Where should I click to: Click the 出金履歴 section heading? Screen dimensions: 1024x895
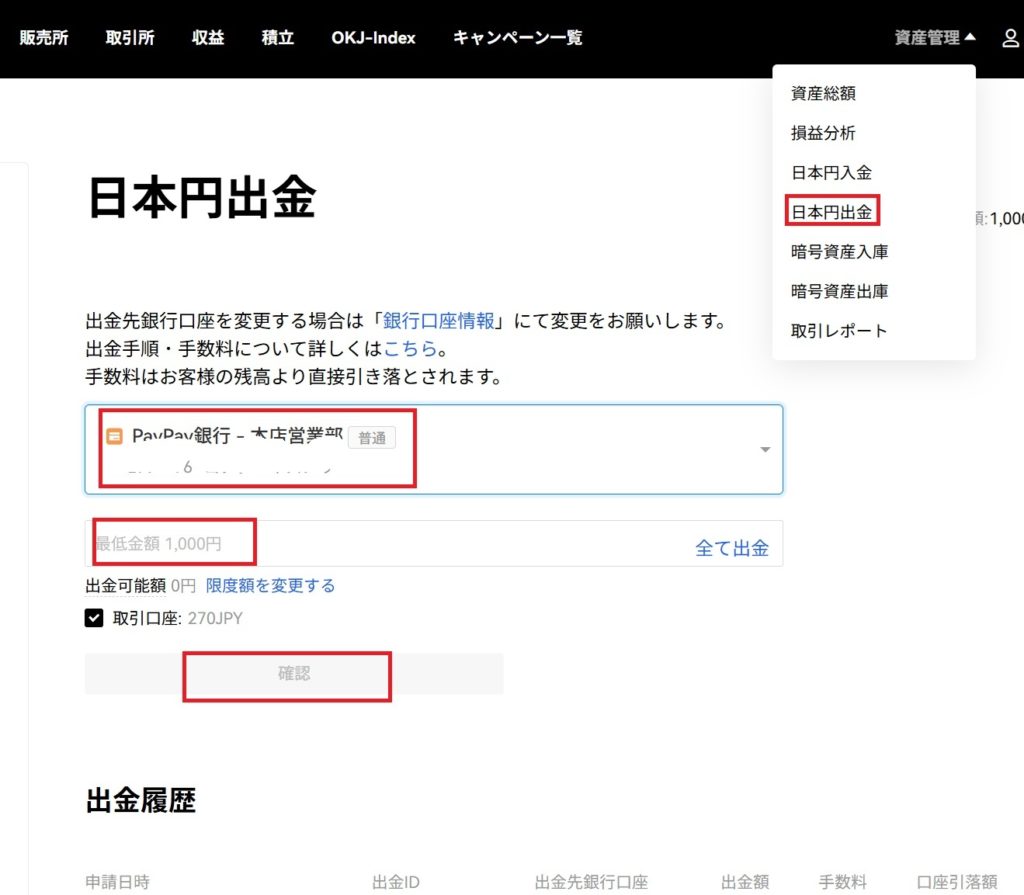(x=140, y=800)
